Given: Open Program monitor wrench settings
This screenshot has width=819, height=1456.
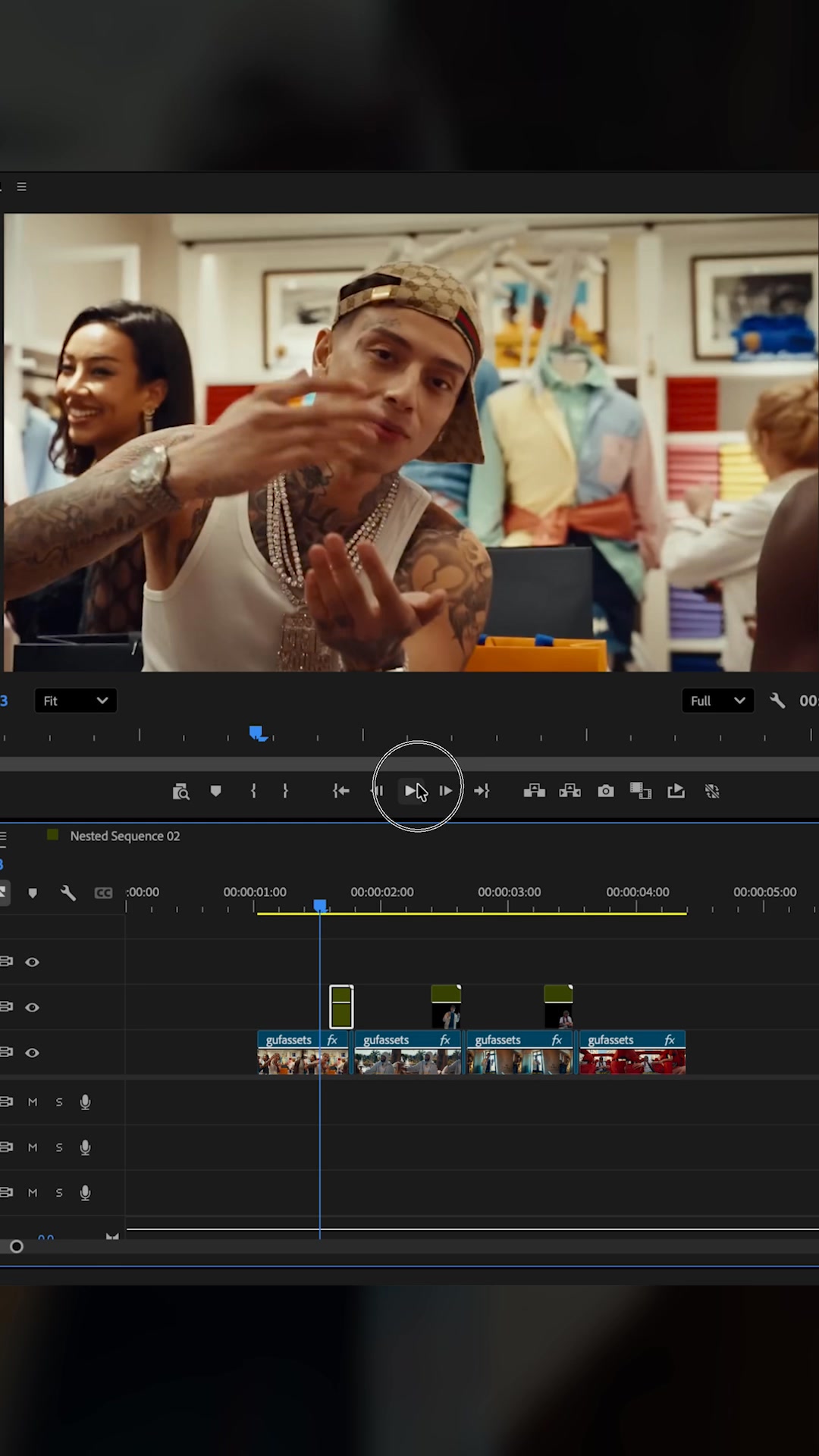Looking at the screenshot, I should pyautogui.click(x=777, y=701).
